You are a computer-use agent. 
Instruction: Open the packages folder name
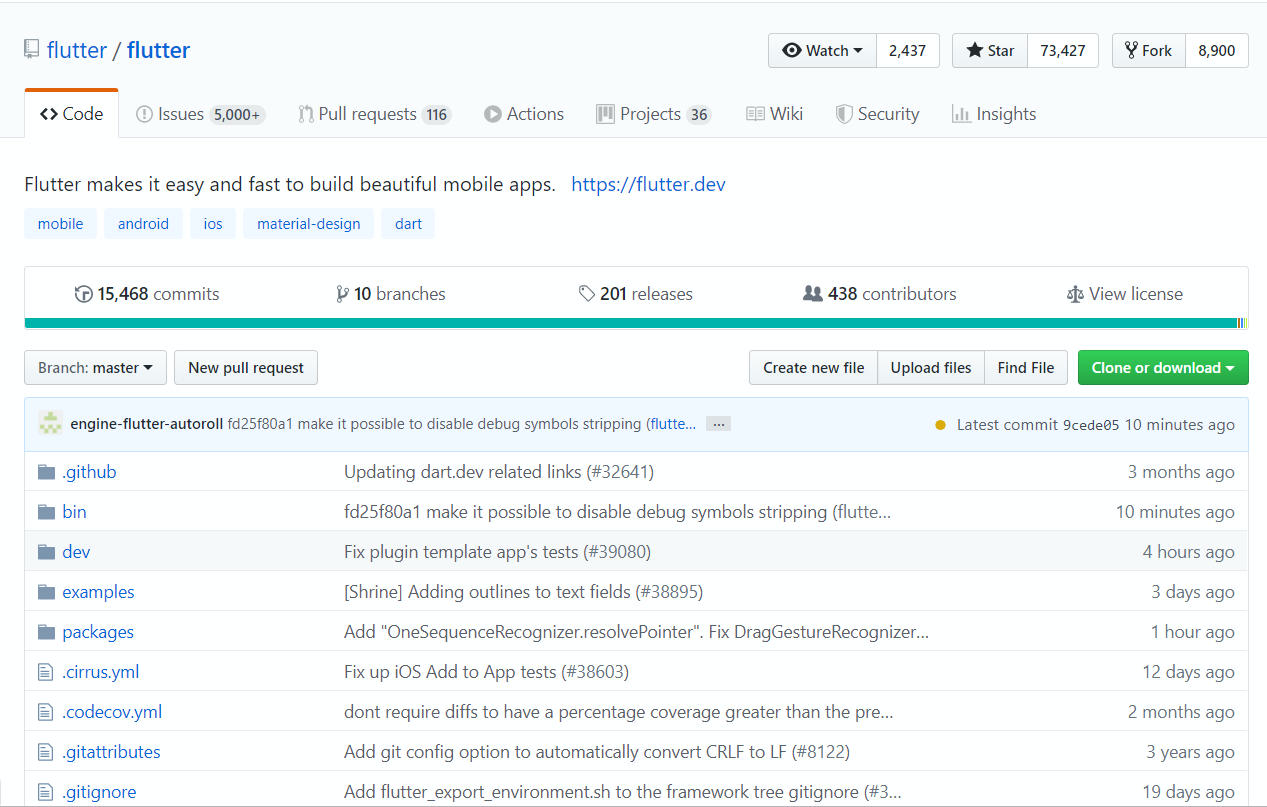click(98, 632)
